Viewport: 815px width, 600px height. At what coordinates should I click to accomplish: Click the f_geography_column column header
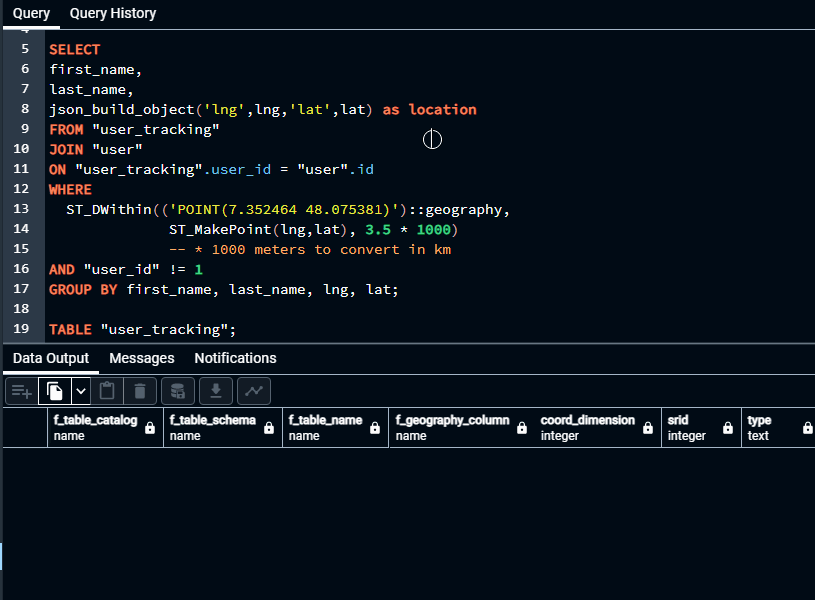pyautogui.click(x=462, y=427)
